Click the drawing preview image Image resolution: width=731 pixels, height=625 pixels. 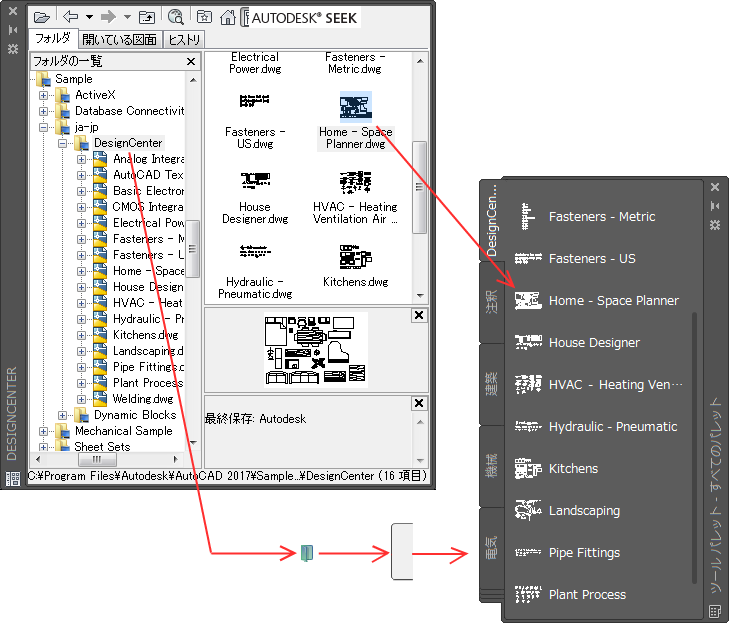click(x=316, y=350)
